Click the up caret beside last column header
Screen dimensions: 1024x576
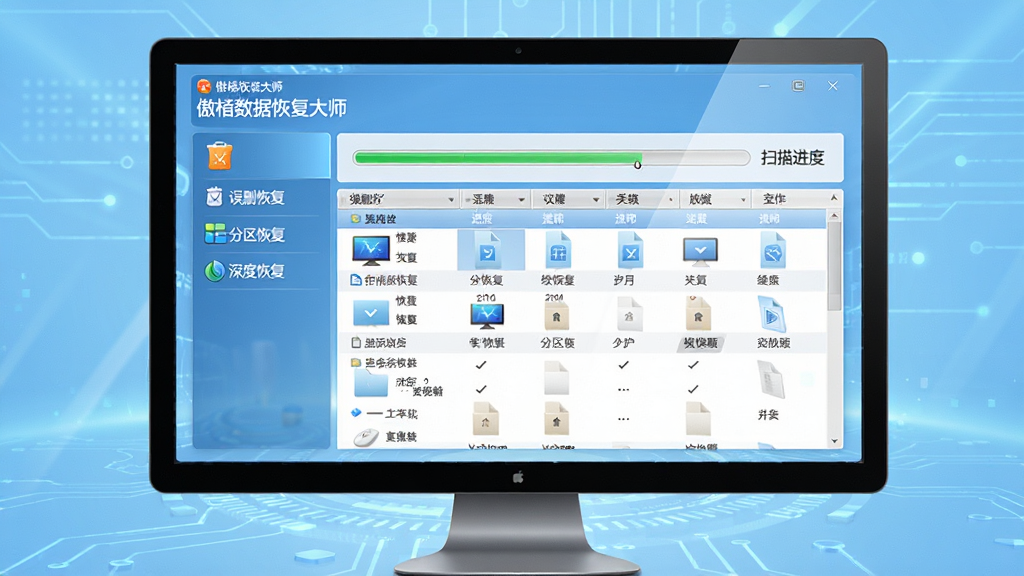coord(833,198)
